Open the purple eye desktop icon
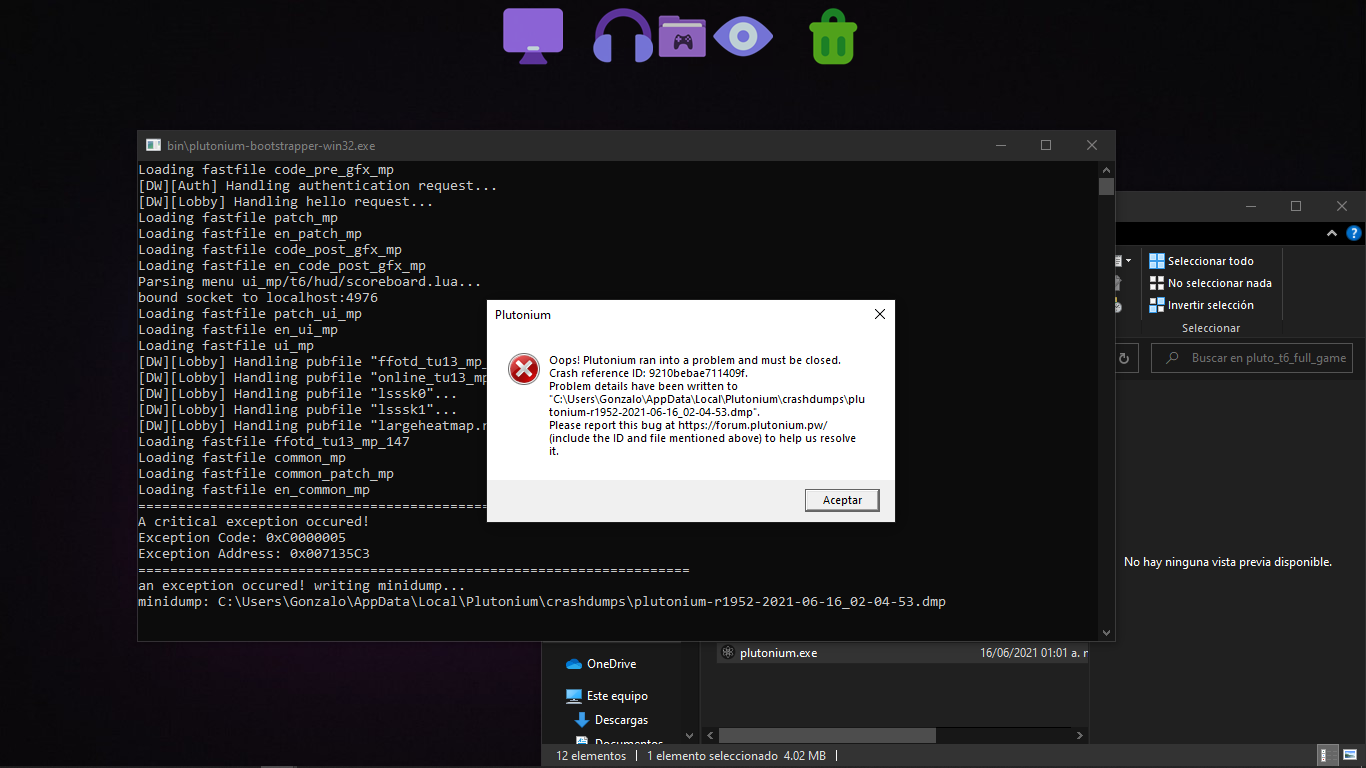Image resolution: width=1366 pixels, height=768 pixels. tap(743, 37)
